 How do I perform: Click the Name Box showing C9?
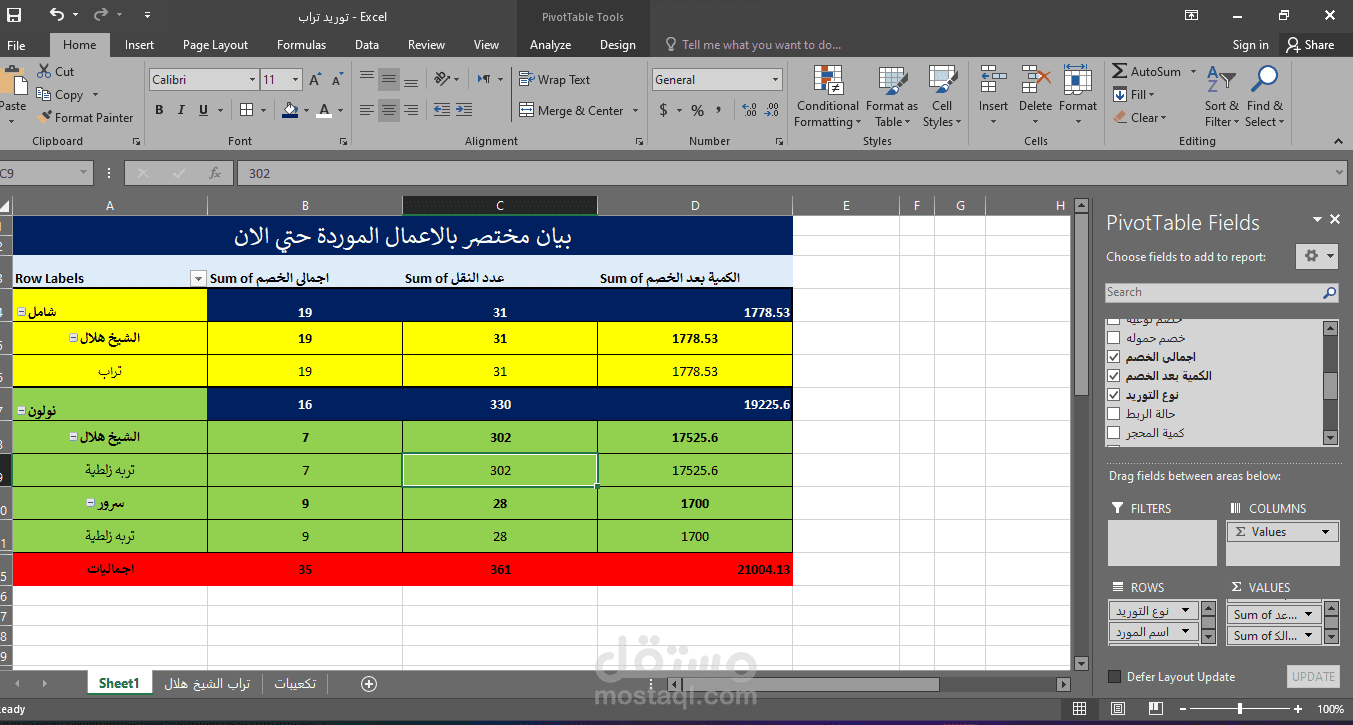44,173
